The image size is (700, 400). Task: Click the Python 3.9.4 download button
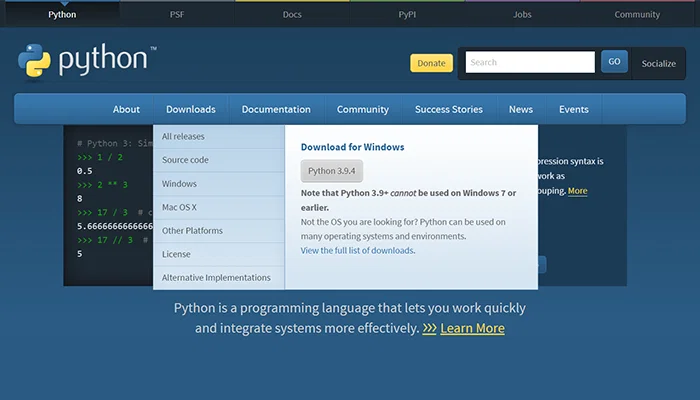(x=332, y=171)
